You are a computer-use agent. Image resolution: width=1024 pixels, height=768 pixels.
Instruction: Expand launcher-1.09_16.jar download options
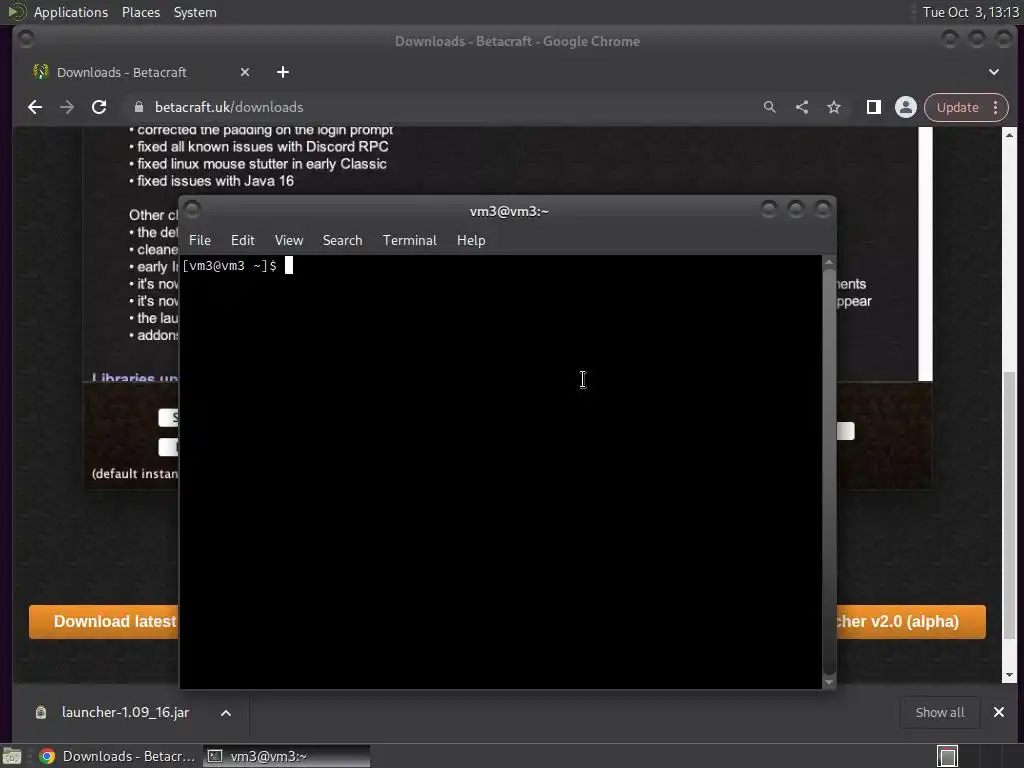(225, 712)
